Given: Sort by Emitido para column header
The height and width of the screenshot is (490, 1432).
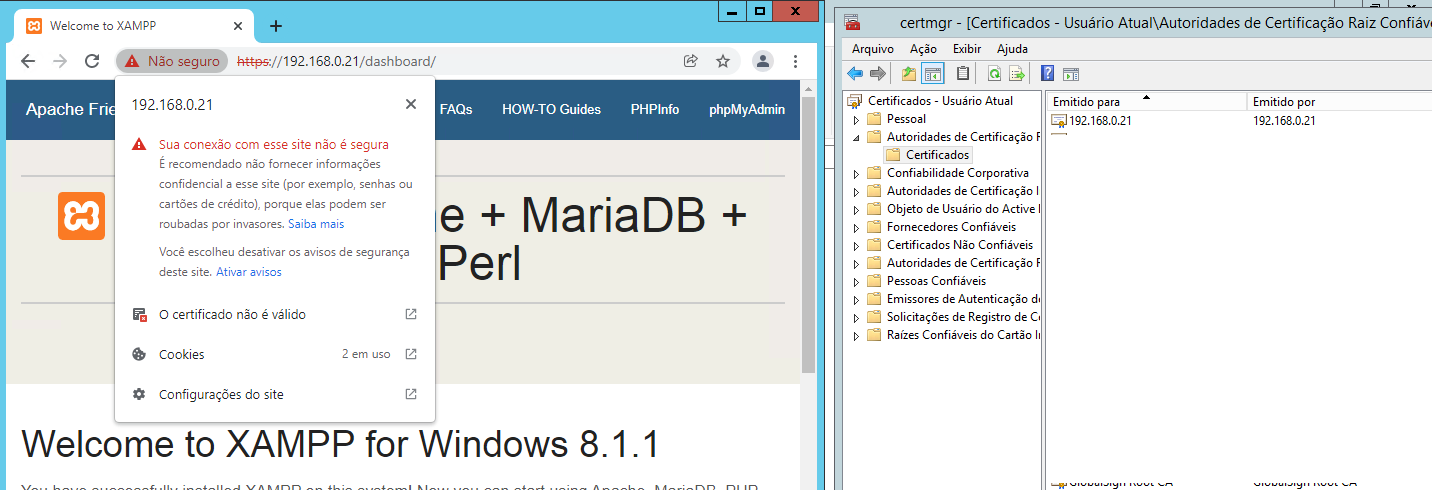Looking at the screenshot, I should tap(1148, 101).
